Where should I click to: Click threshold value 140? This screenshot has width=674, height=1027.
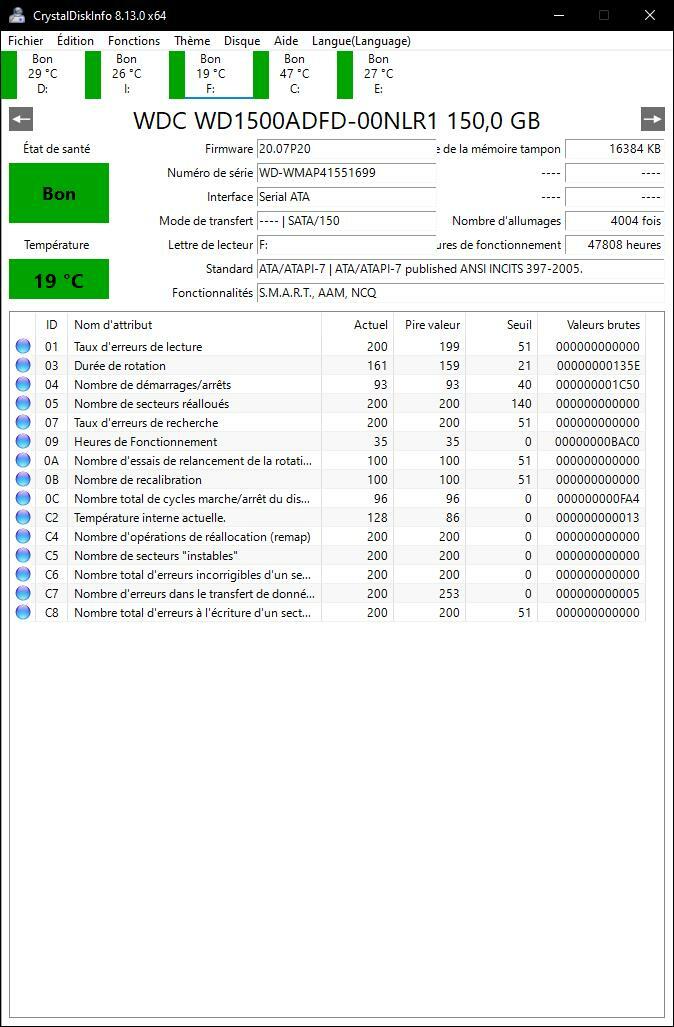[521, 404]
